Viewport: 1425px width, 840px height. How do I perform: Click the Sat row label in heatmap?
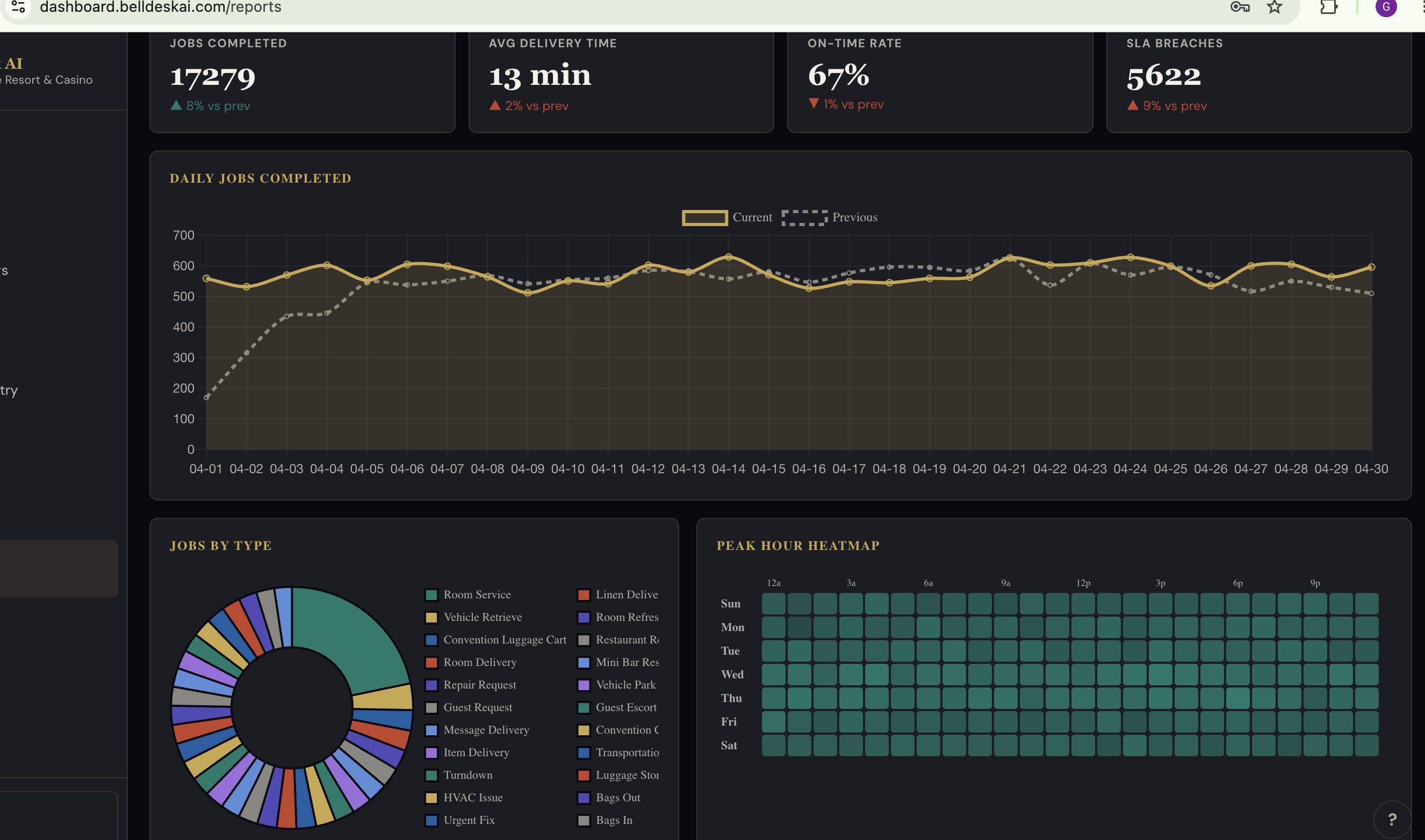click(729, 745)
